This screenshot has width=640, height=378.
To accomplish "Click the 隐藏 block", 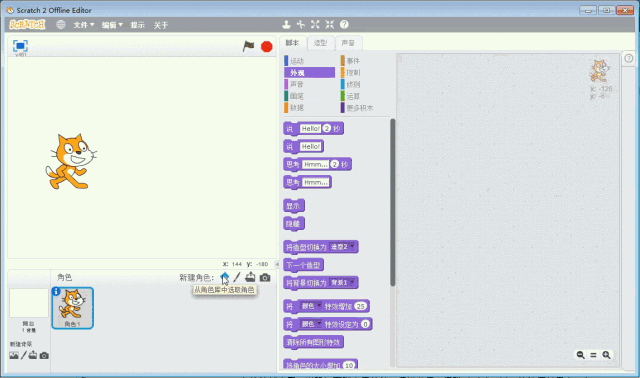I will tap(293, 224).
